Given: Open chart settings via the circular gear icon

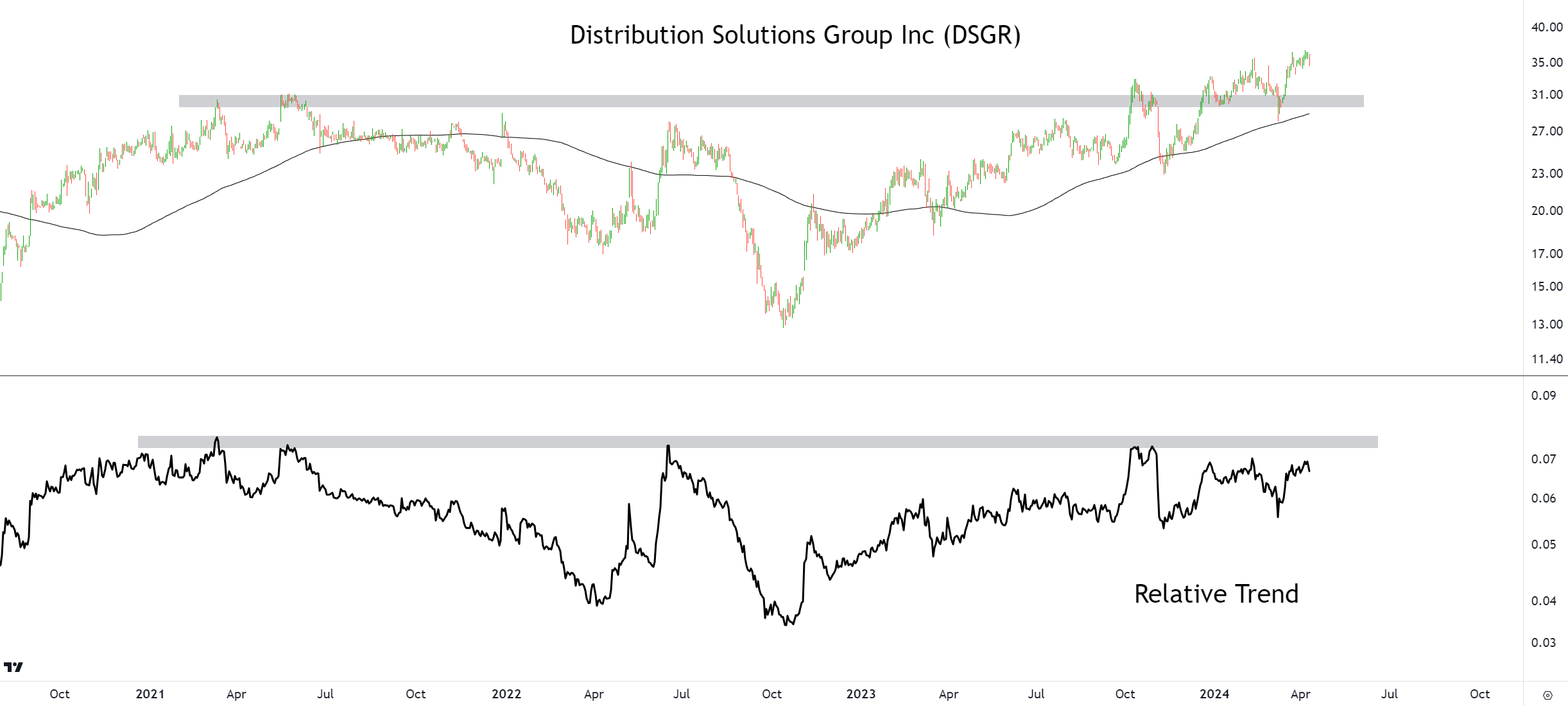Looking at the screenshot, I should [1547, 695].
